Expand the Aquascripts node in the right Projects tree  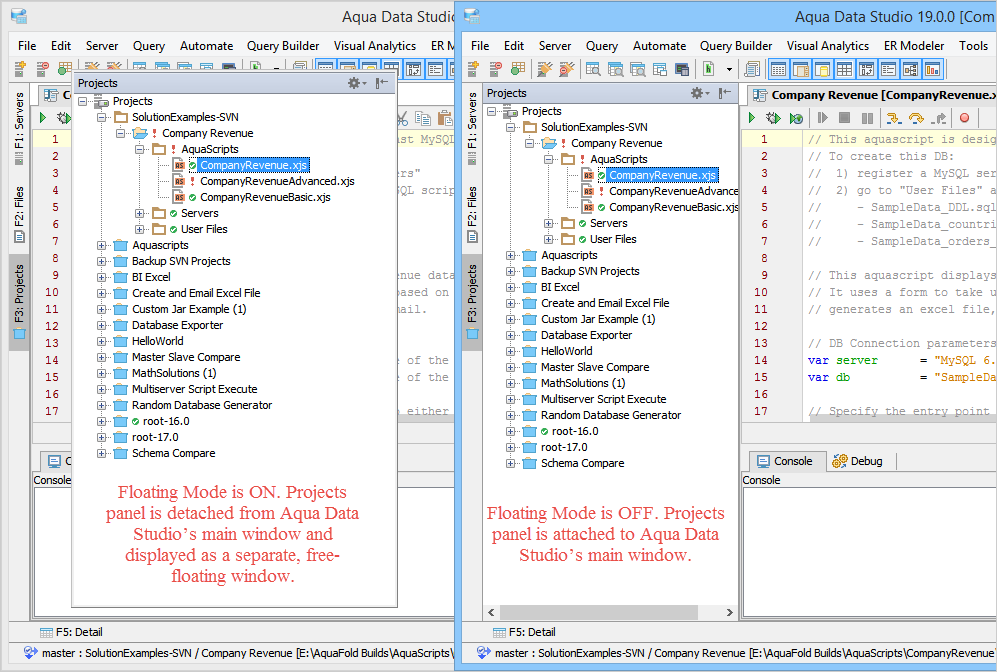(x=510, y=256)
